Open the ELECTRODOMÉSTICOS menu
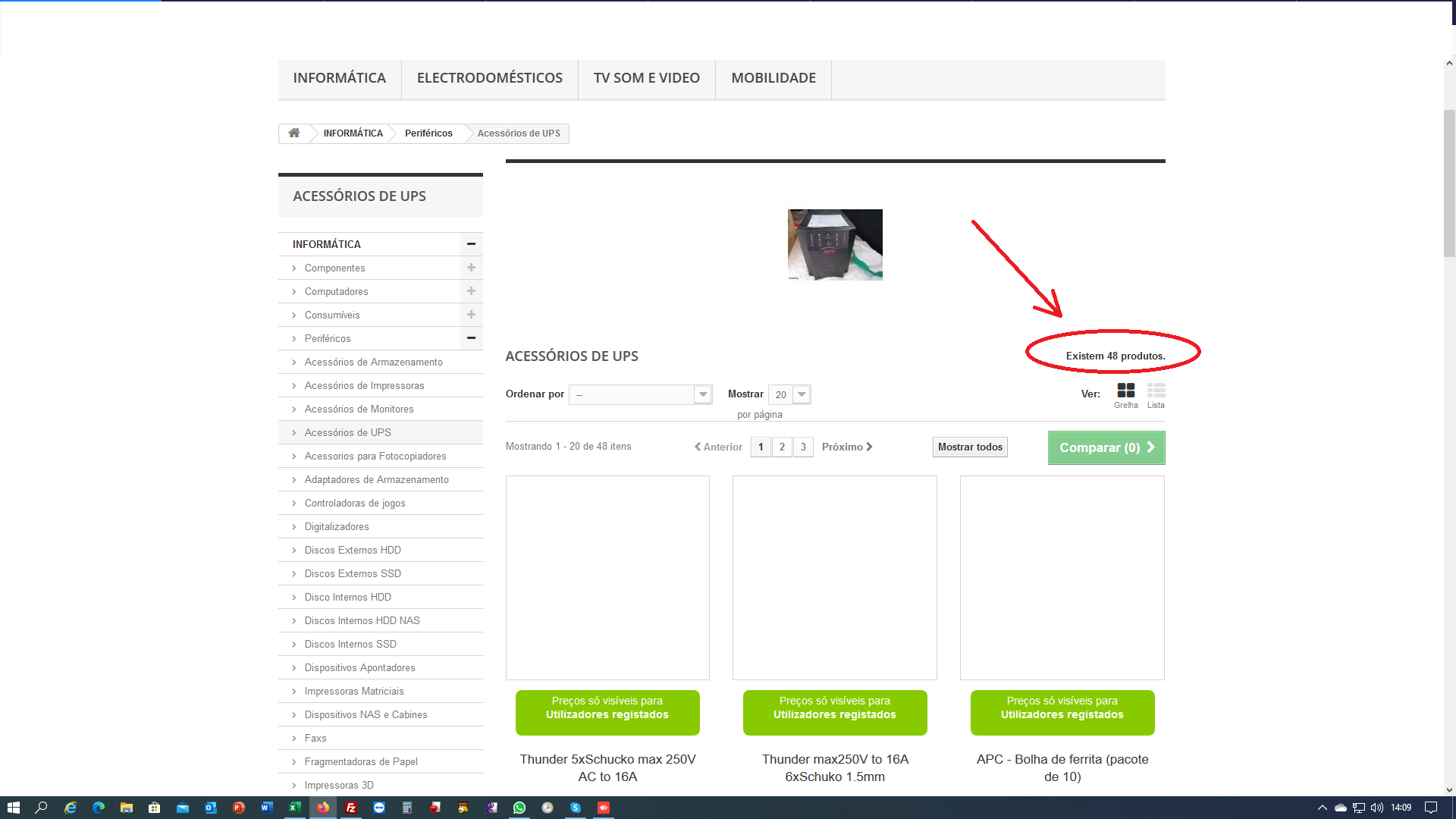This screenshot has width=1456, height=819. pyautogui.click(x=490, y=78)
